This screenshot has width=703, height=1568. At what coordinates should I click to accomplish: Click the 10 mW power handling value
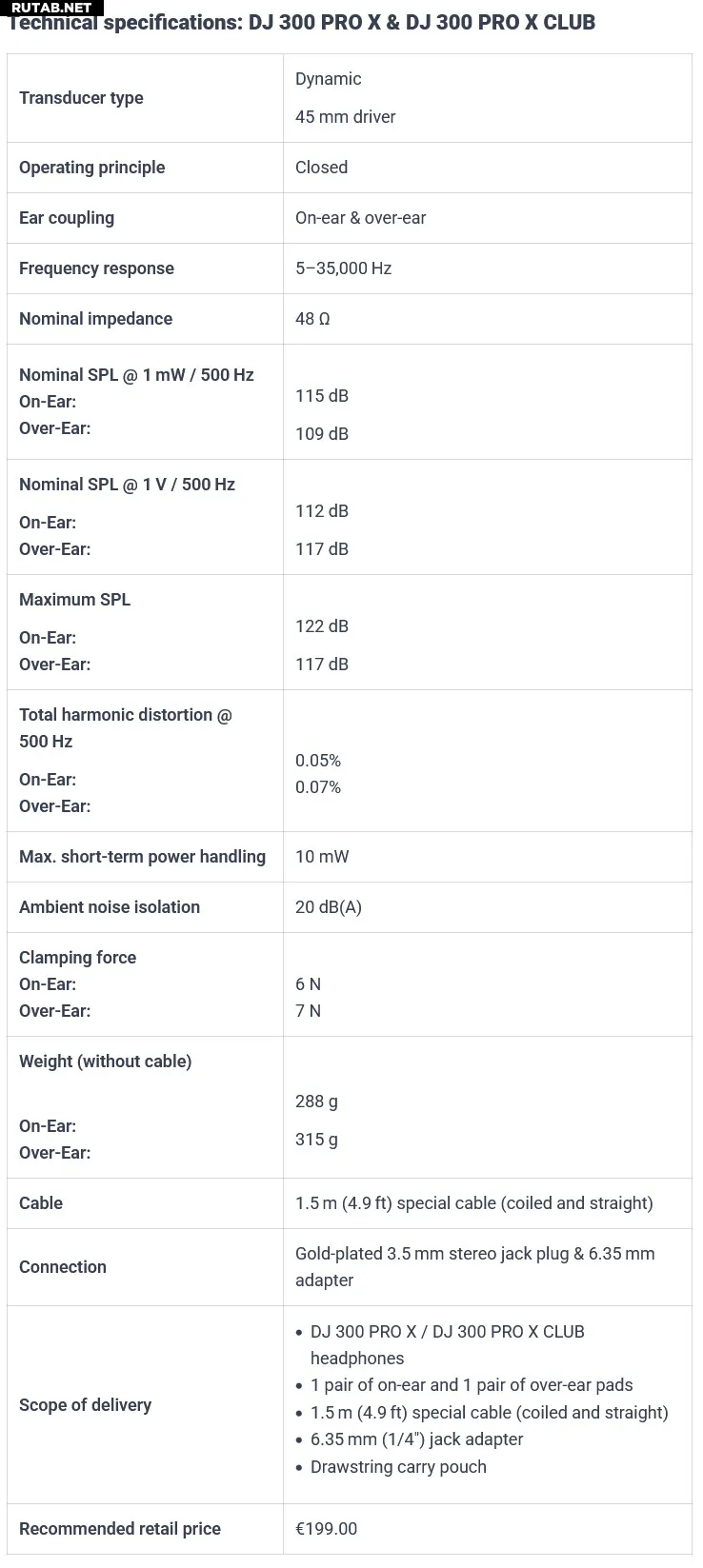point(322,857)
